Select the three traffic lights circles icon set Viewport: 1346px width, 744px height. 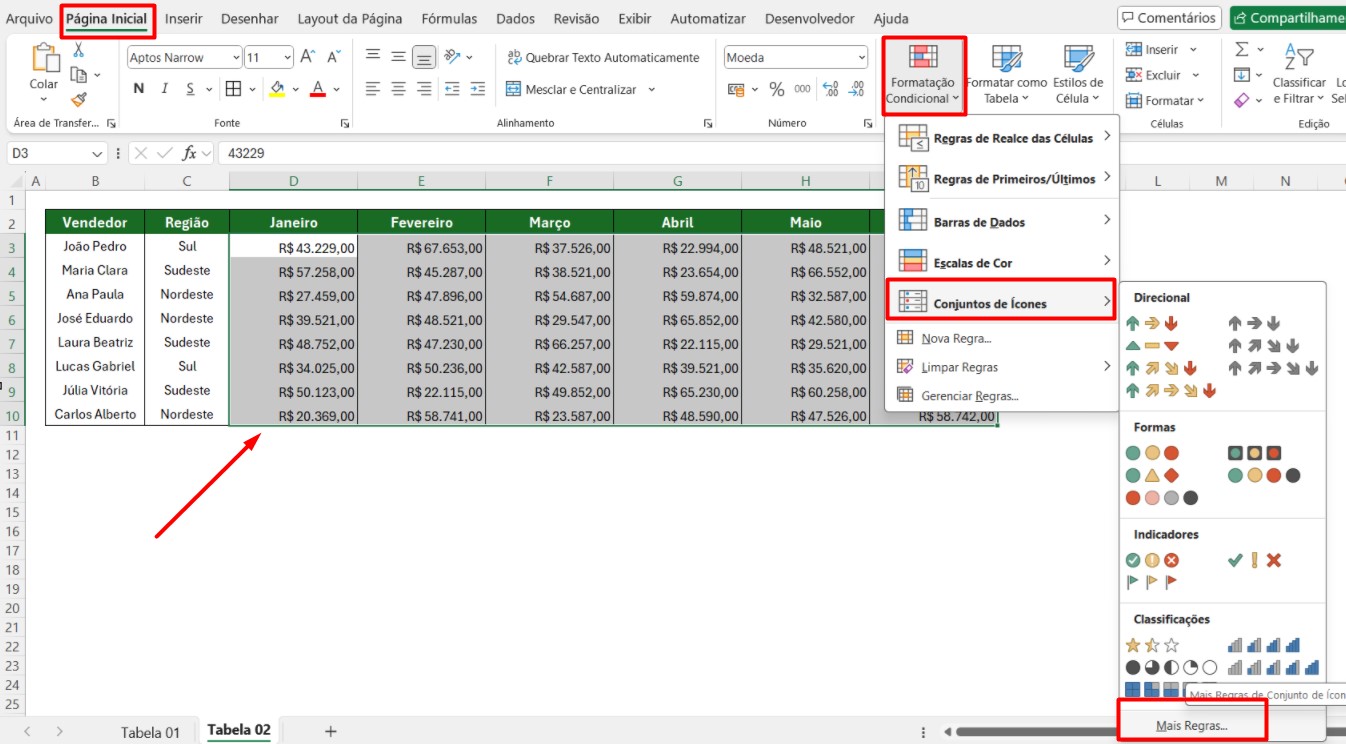tap(1152, 453)
